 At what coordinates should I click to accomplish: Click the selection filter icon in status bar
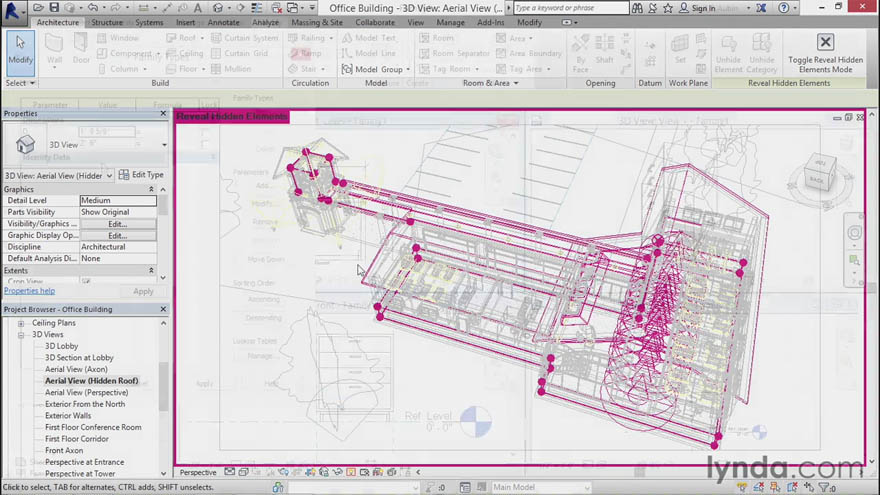pos(824,487)
